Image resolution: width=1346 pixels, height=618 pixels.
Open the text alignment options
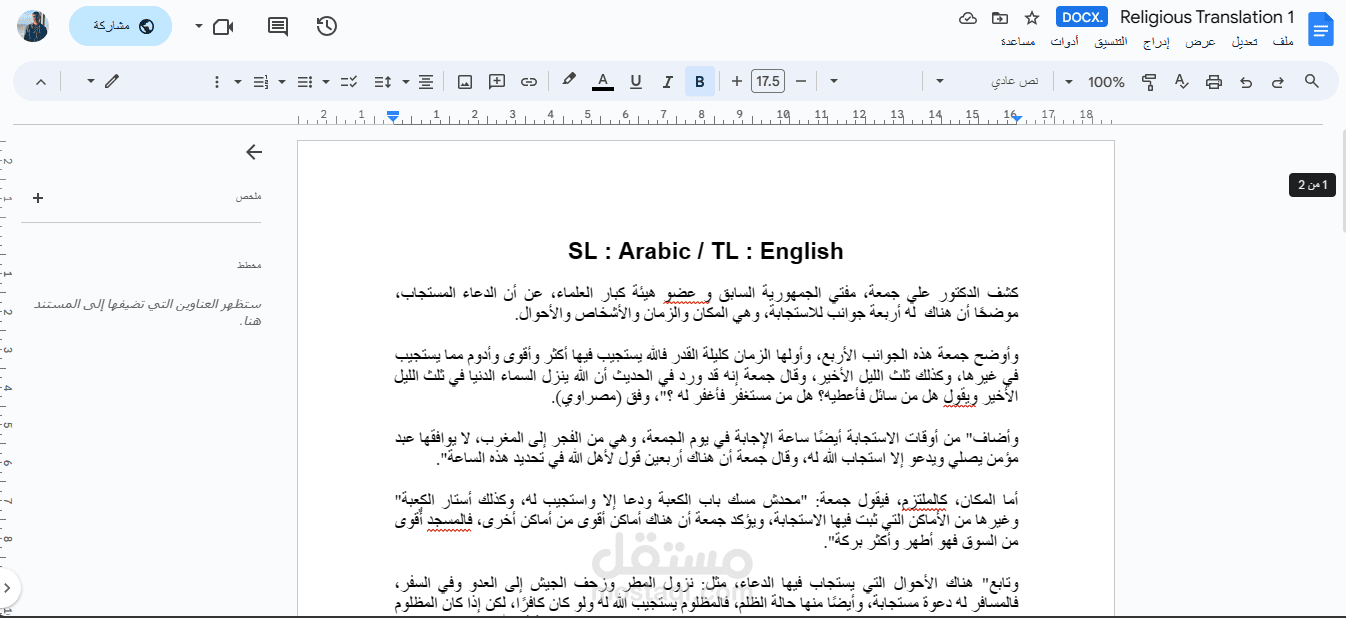click(x=426, y=81)
